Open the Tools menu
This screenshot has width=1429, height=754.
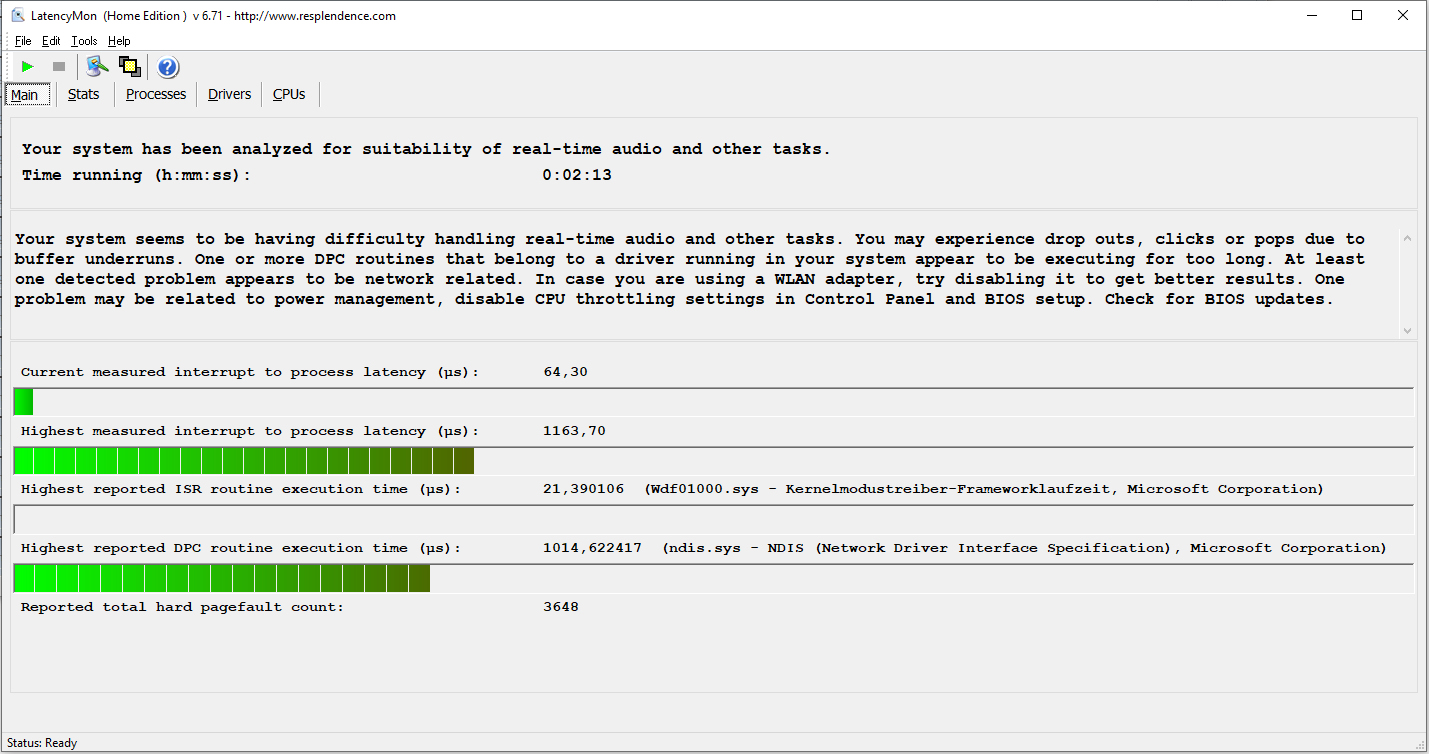tap(84, 41)
